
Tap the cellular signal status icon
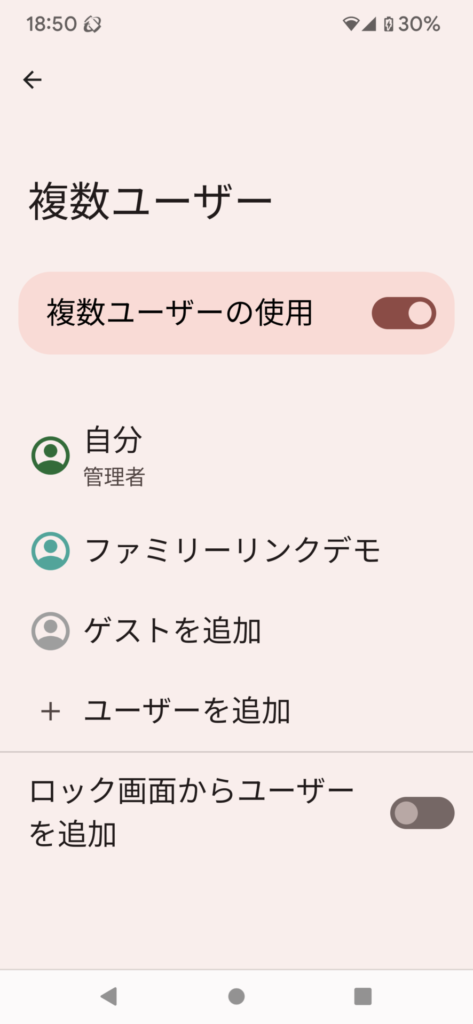pyautogui.click(x=369, y=25)
